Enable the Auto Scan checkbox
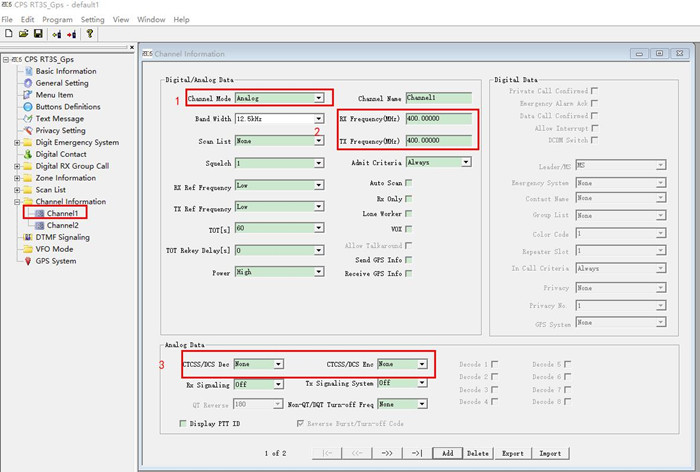Viewport: 700px width, 472px height. [408, 183]
